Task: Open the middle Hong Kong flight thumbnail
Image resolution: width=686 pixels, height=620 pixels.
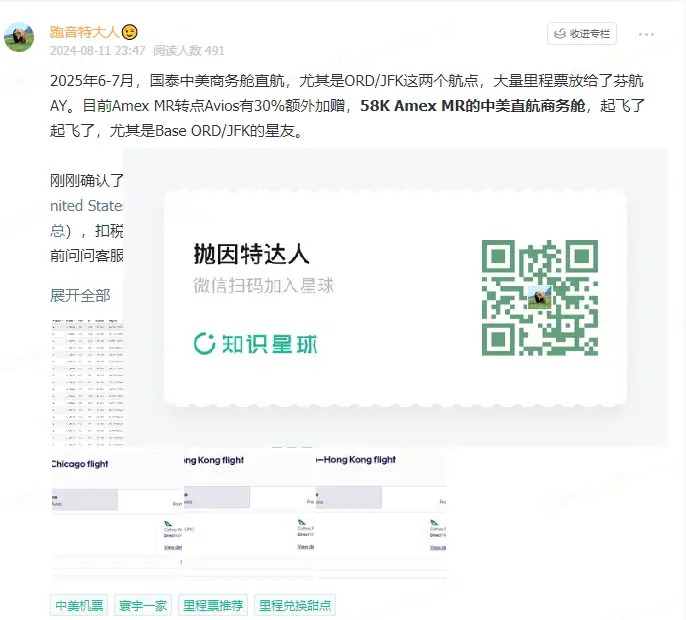Action: (x=249, y=514)
